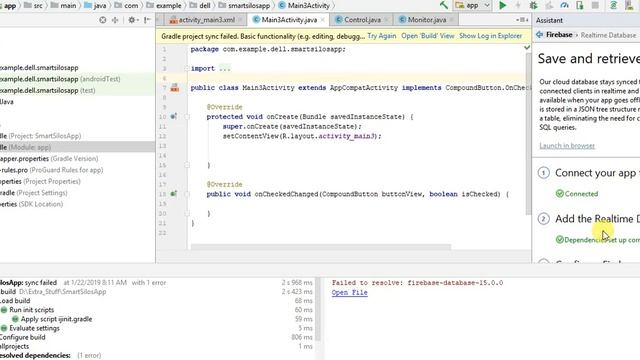Collapse the onCreate method fold marker
Screen dimensions: 640x360
[187, 117]
